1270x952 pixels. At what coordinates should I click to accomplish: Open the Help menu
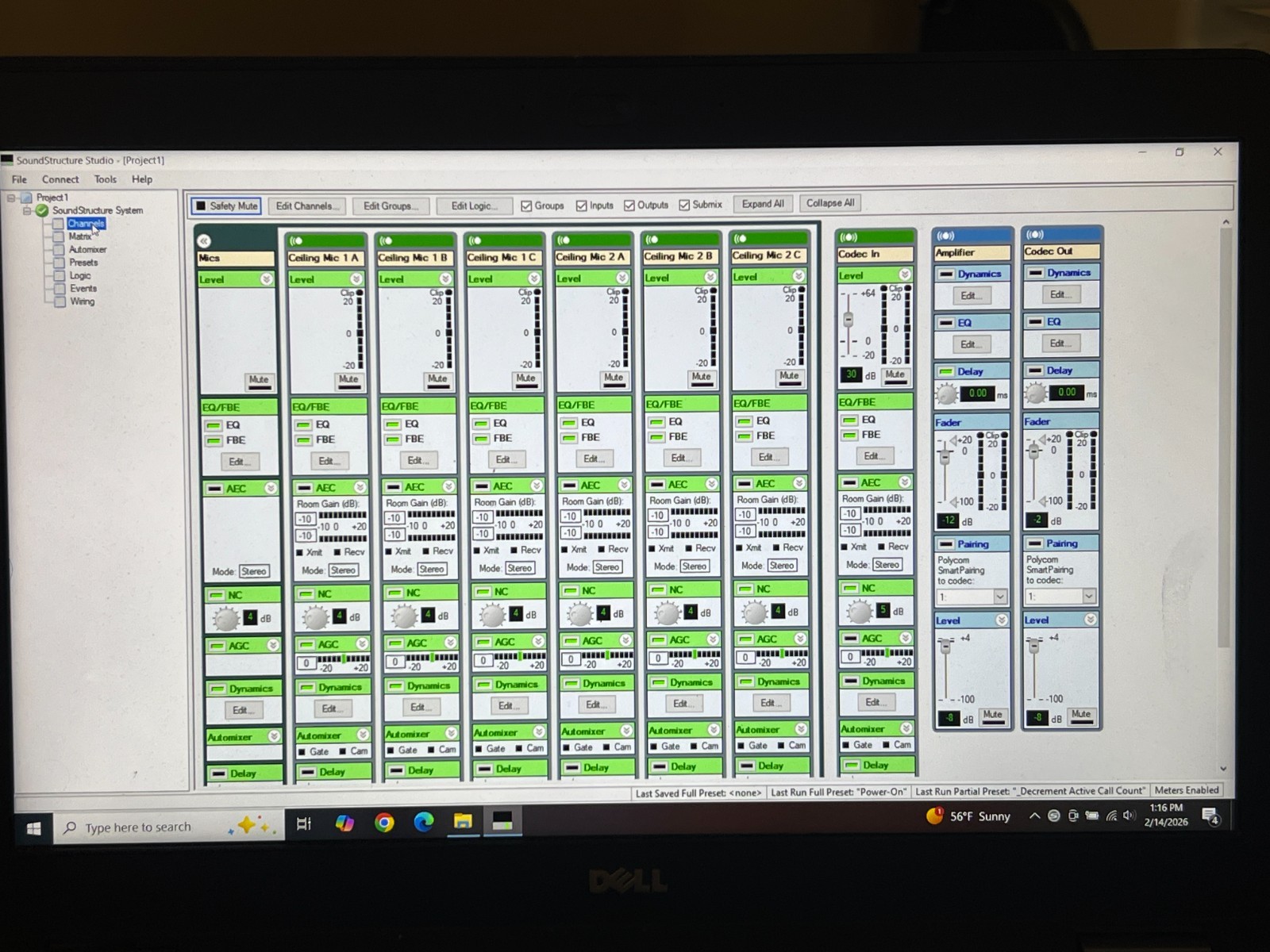click(x=142, y=179)
